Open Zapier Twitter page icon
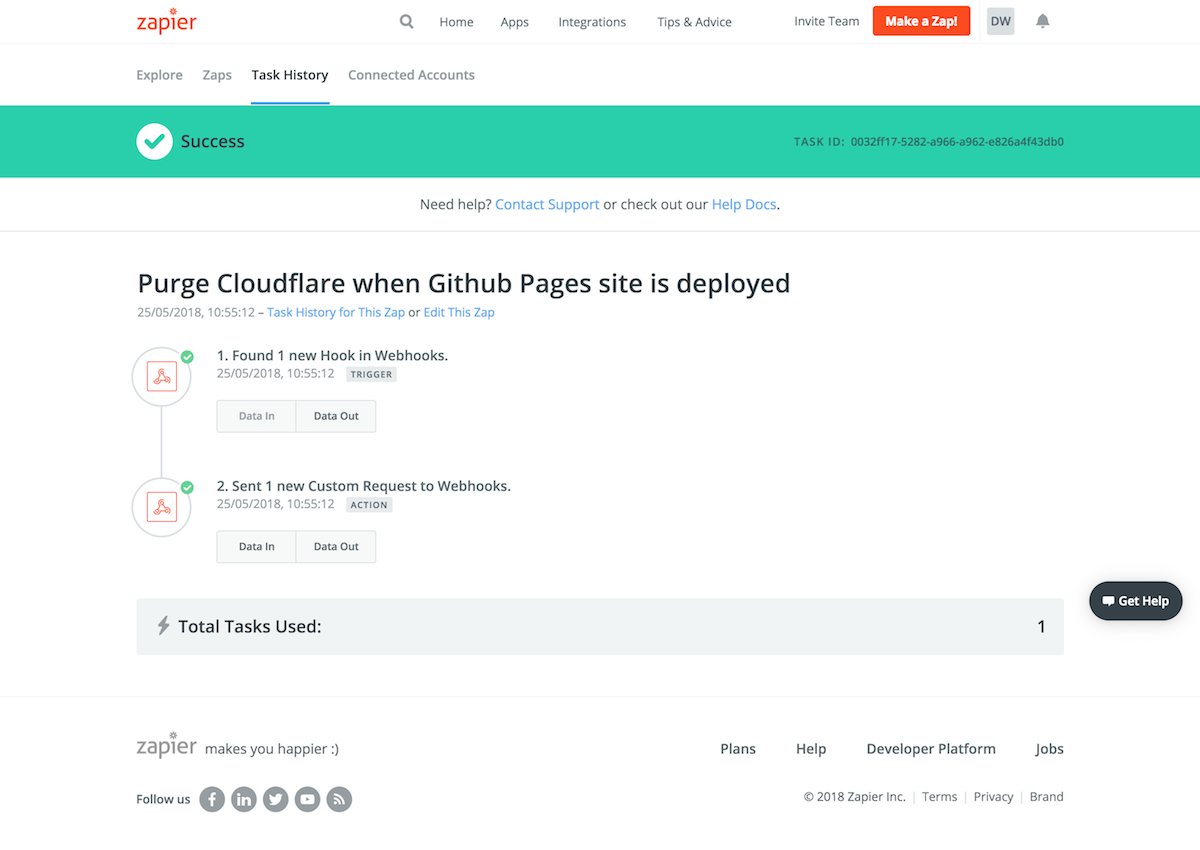The height and width of the screenshot is (850, 1200). tap(276, 799)
